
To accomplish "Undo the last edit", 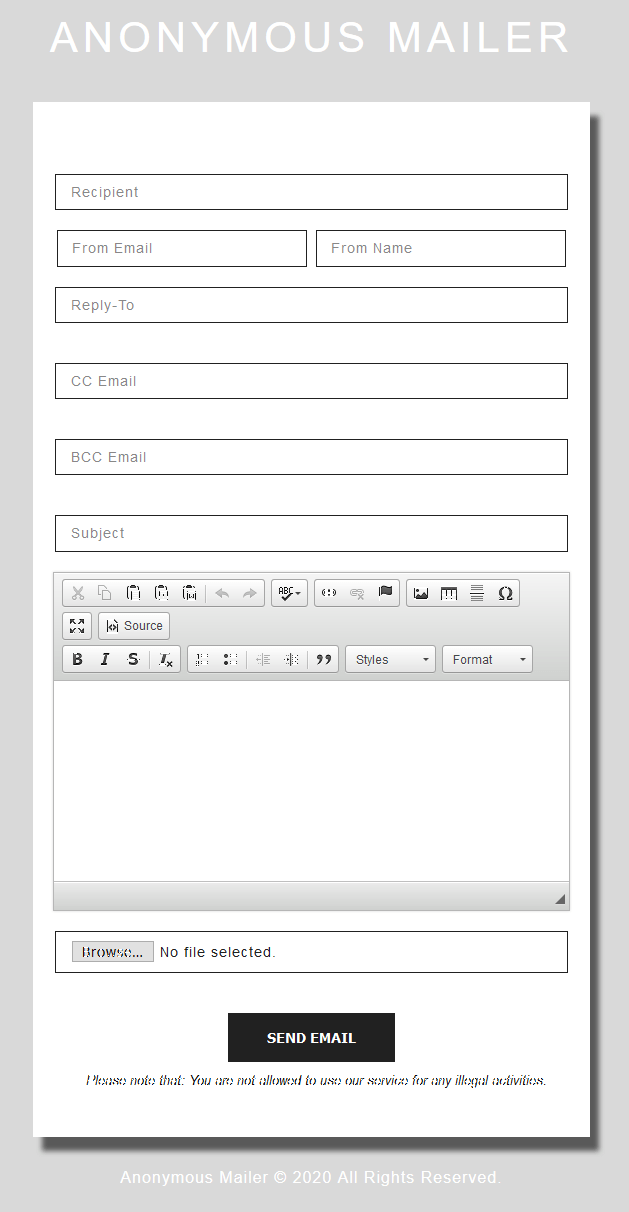I will [x=222, y=593].
